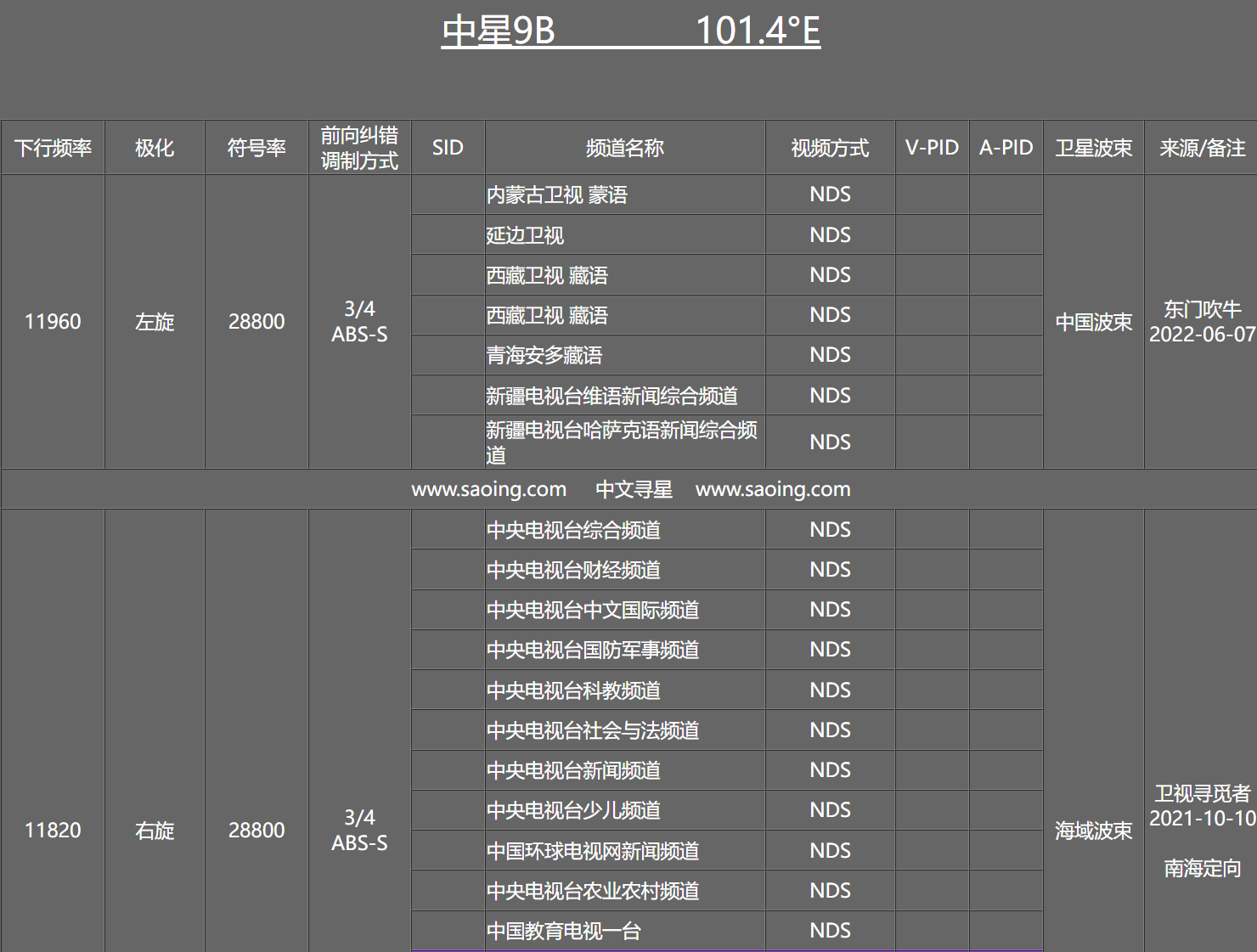Image resolution: width=1257 pixels, height=952 pixels.
Task: Click channel 青海安多藏语
Action: (544, 355)
